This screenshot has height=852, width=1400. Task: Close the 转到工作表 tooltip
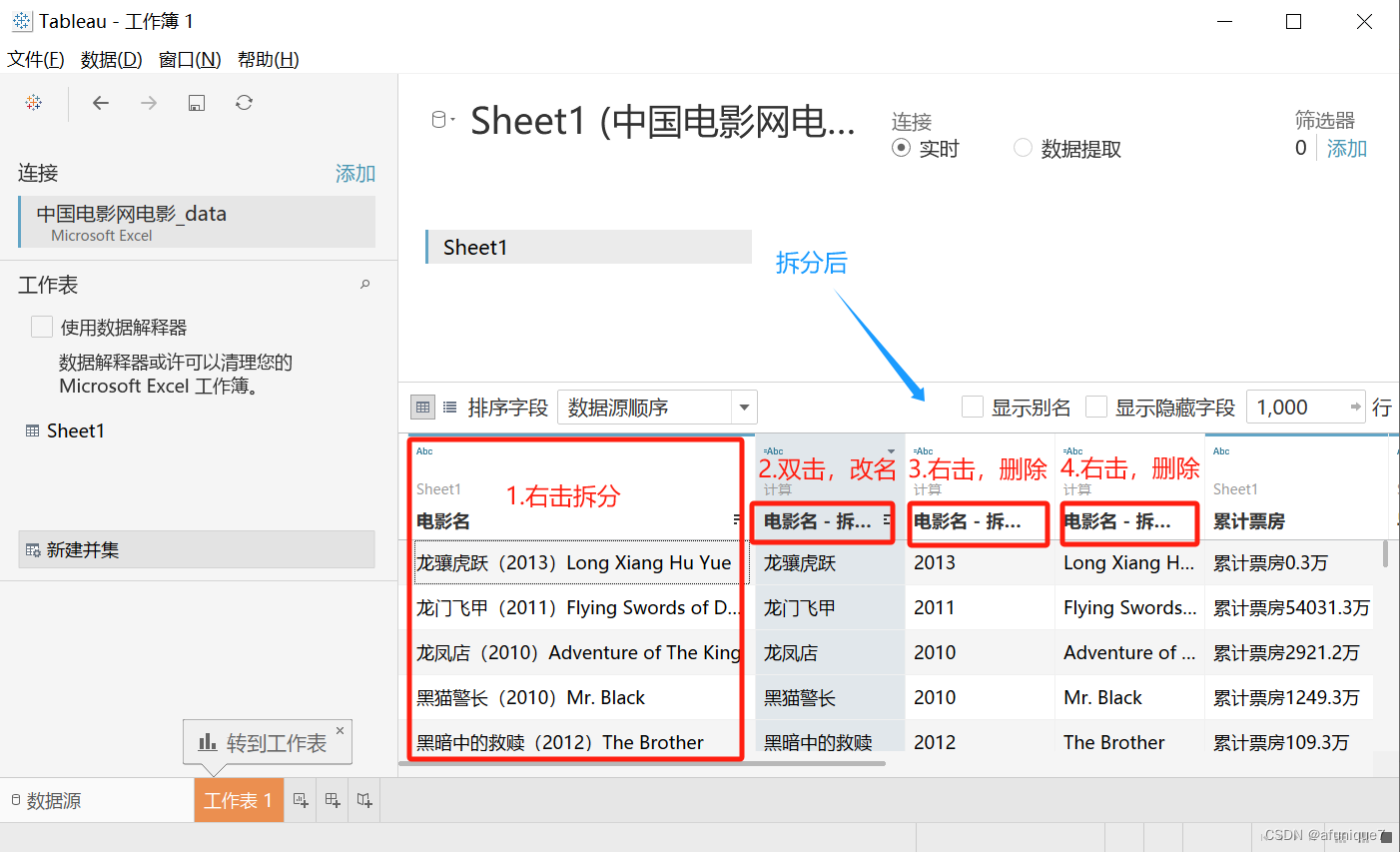click(341, 730)
